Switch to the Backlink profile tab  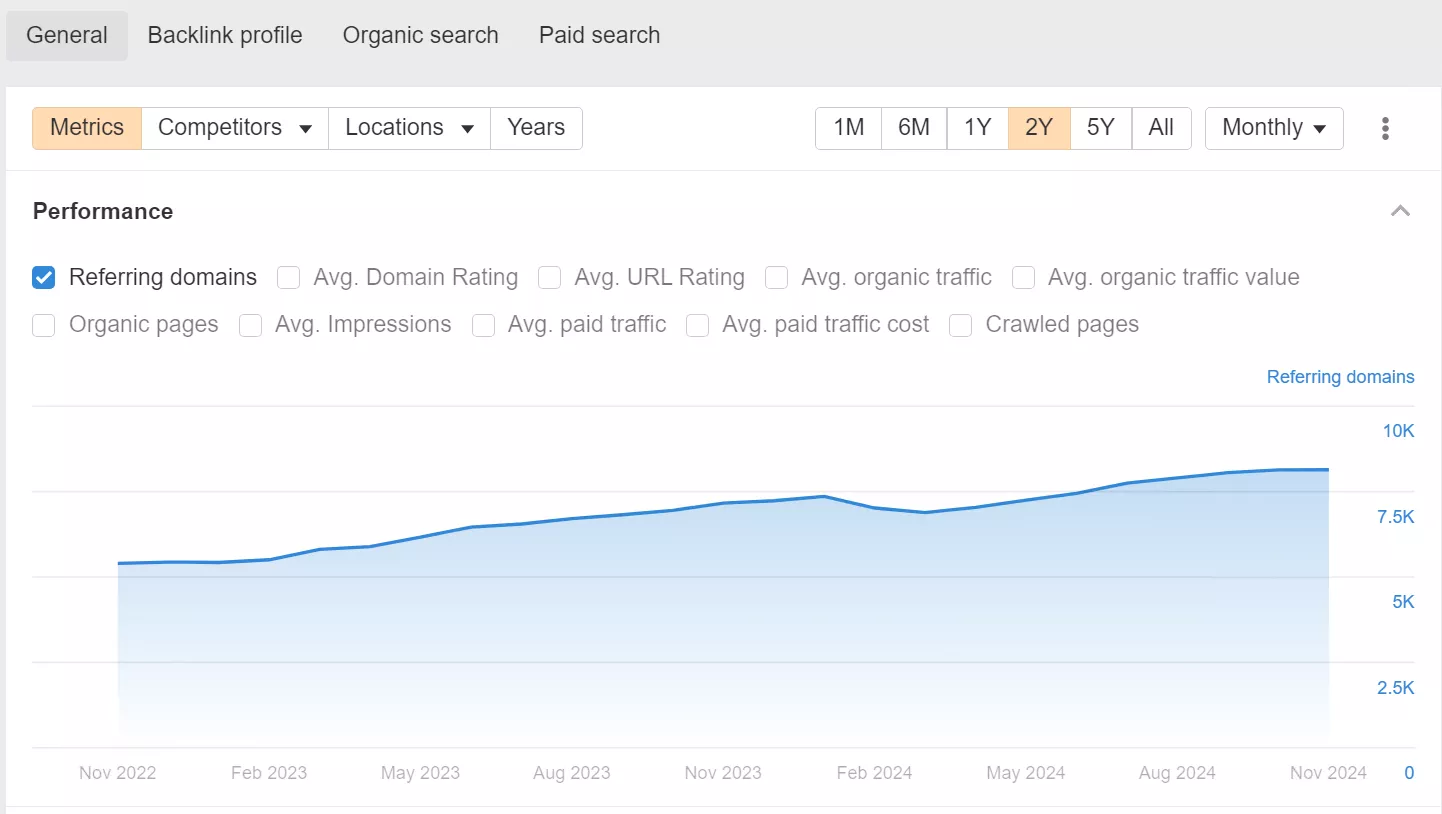(225, 35)
